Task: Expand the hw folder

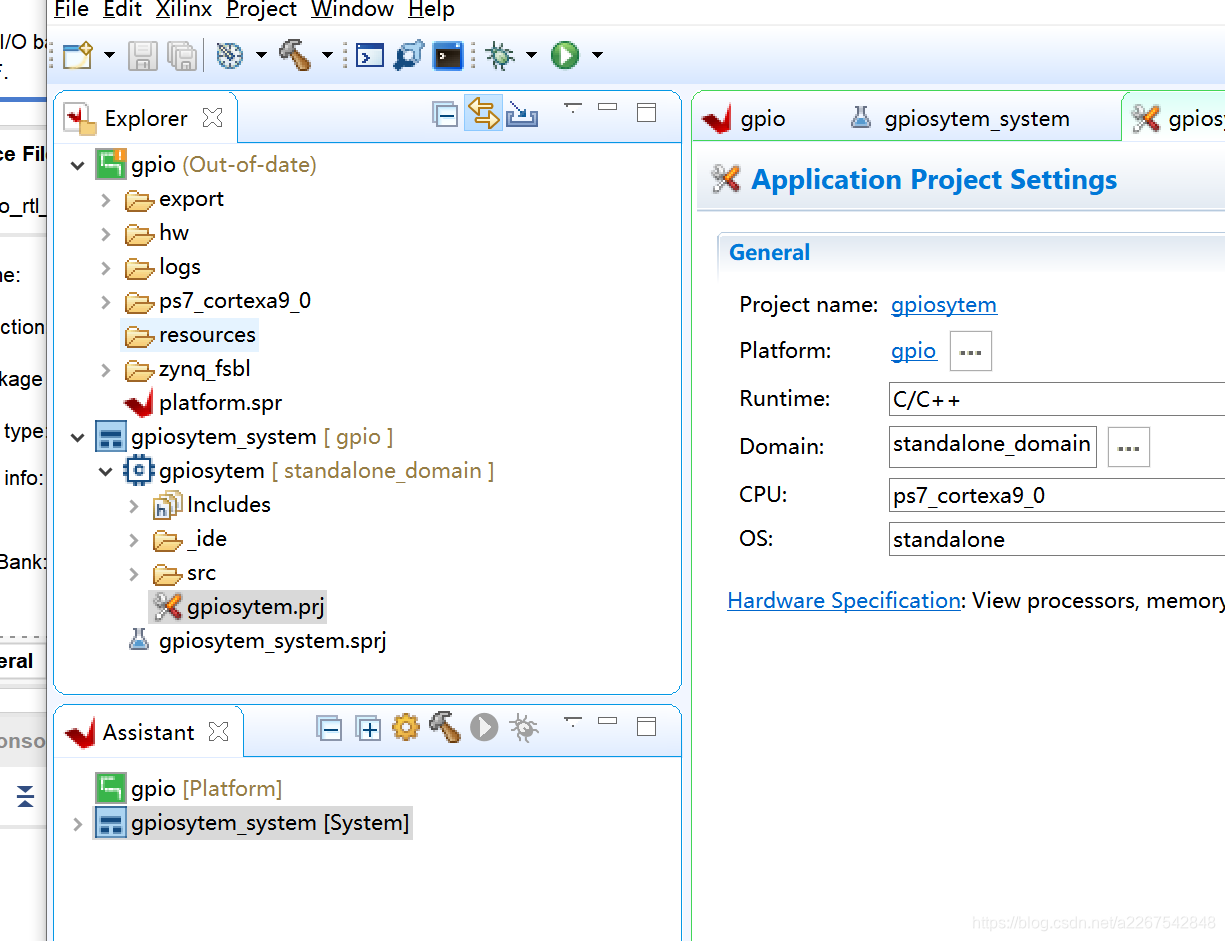Action: pos(106,234)
